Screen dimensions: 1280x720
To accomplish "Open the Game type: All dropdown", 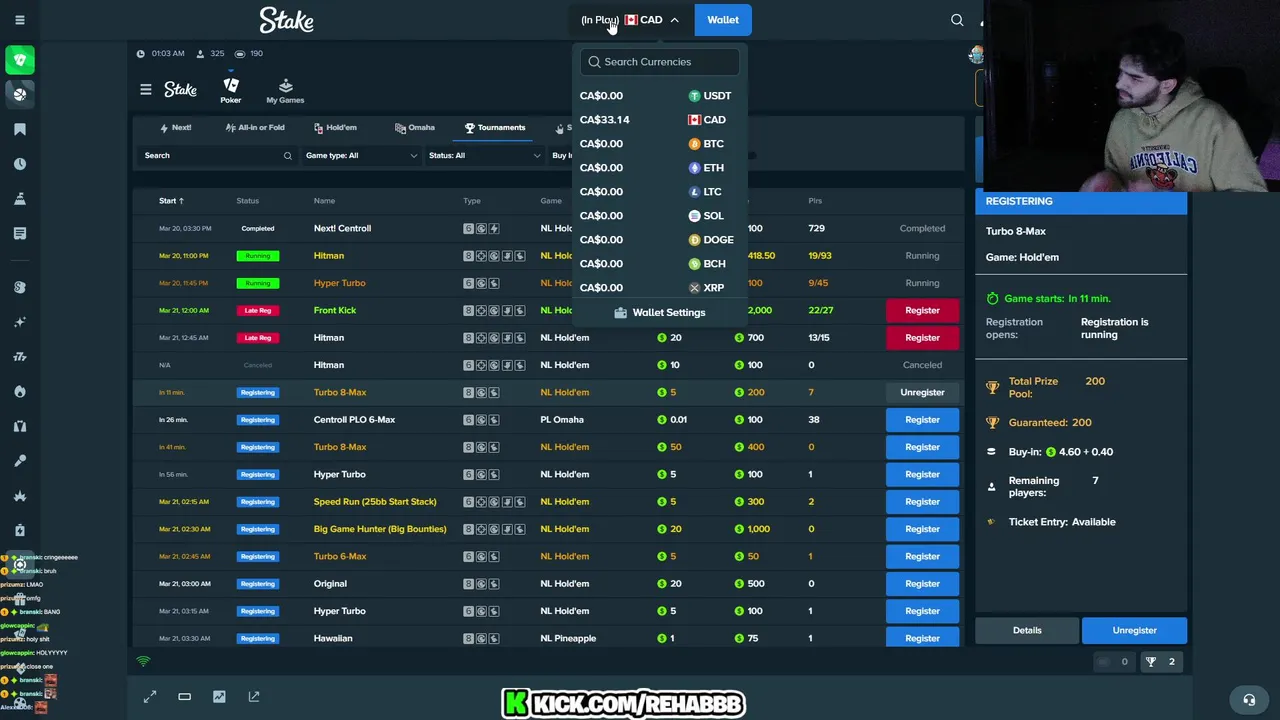I will (x=361, y=156).
